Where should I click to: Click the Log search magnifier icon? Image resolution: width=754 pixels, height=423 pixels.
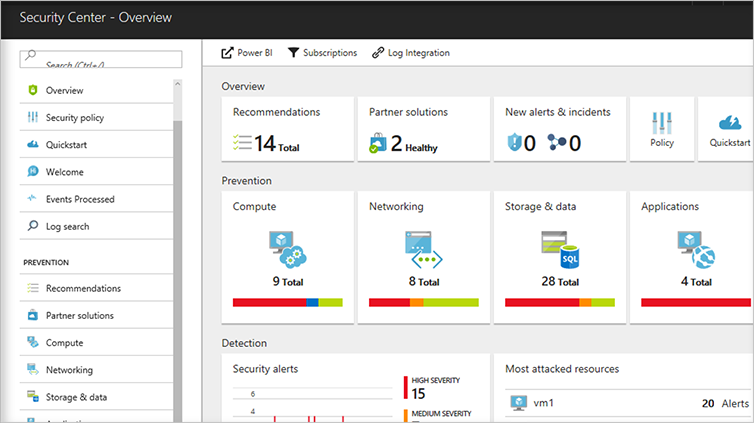coord(33,225)
